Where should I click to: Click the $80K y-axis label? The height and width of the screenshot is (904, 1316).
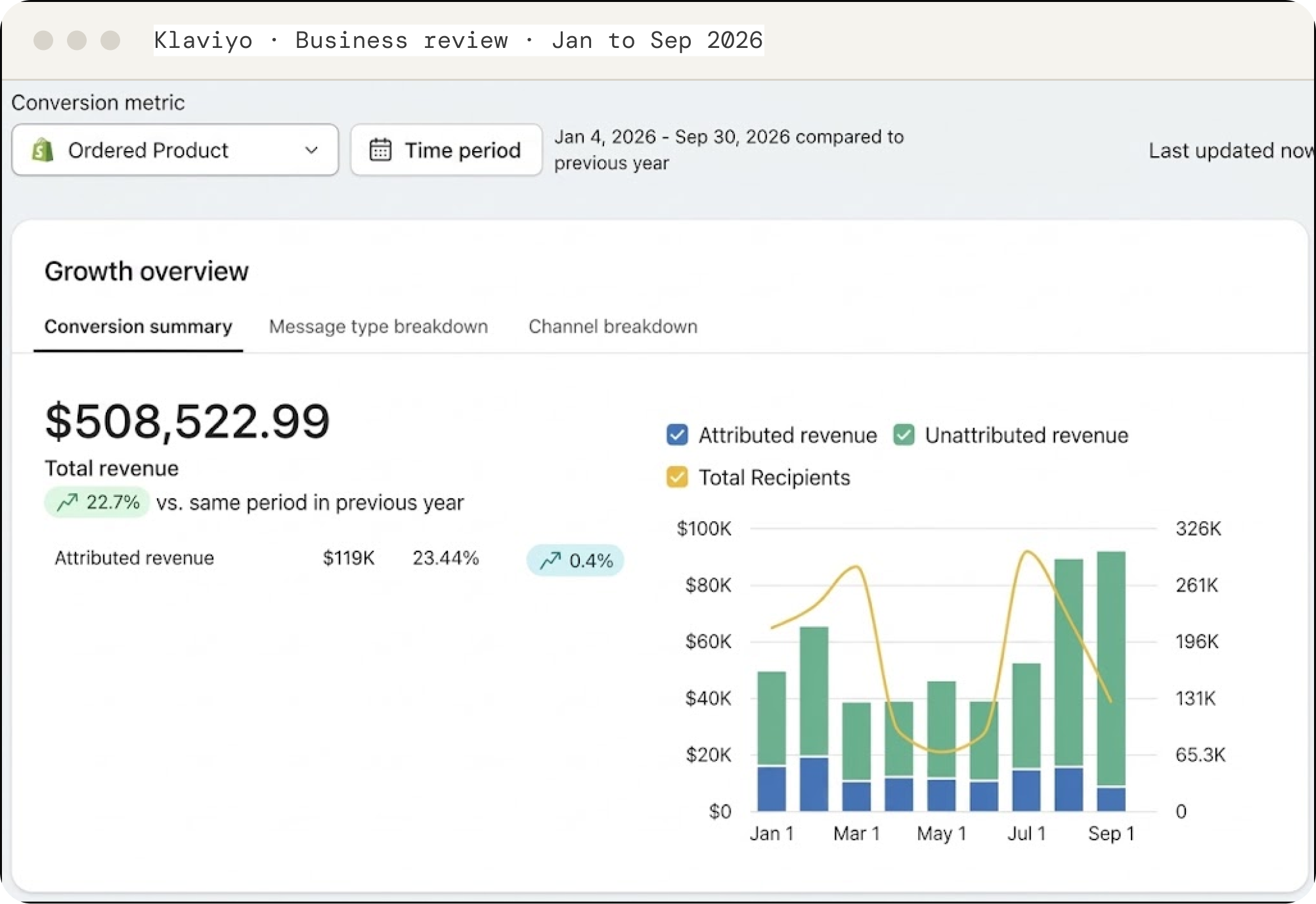708,585
